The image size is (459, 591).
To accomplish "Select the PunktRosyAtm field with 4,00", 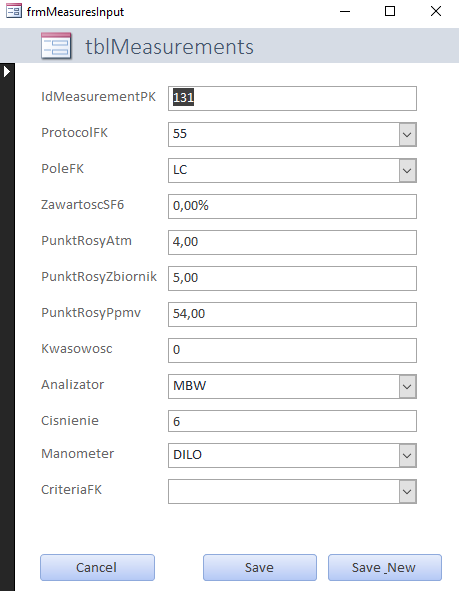I will click(x=292, y=242).
